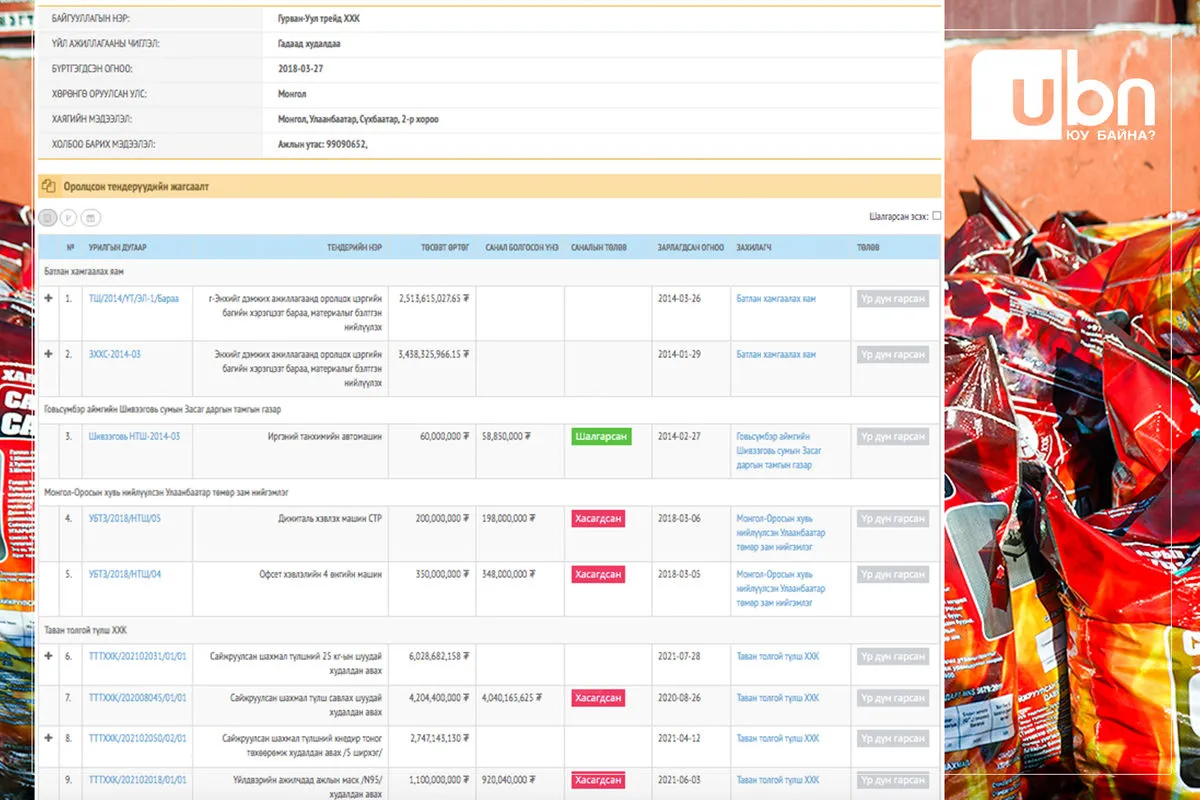Switch to the round table-grid view button
The width and height of the screenshot is (1200, 800).
pos(91,217)
